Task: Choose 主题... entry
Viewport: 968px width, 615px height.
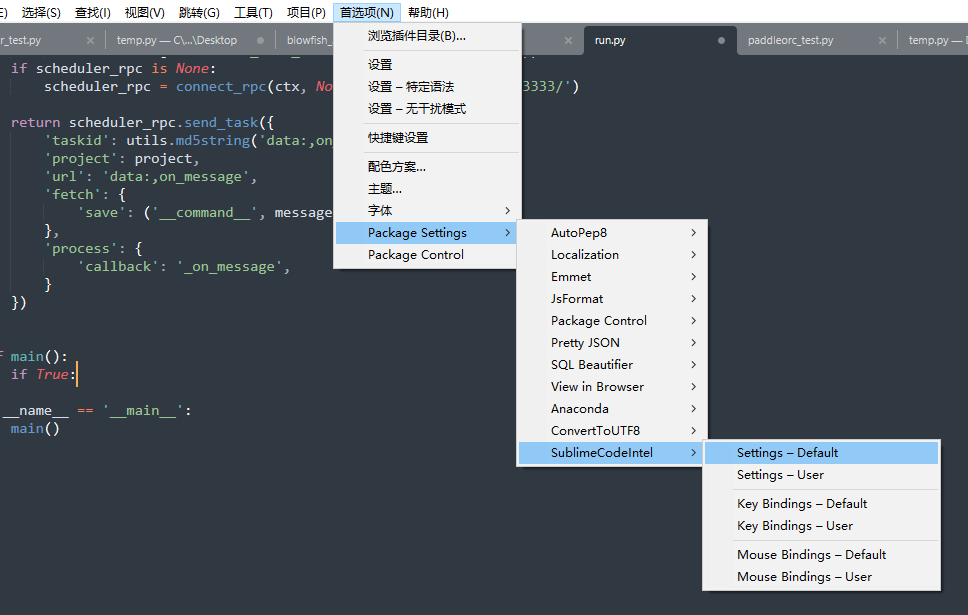Action: [427, 189]
